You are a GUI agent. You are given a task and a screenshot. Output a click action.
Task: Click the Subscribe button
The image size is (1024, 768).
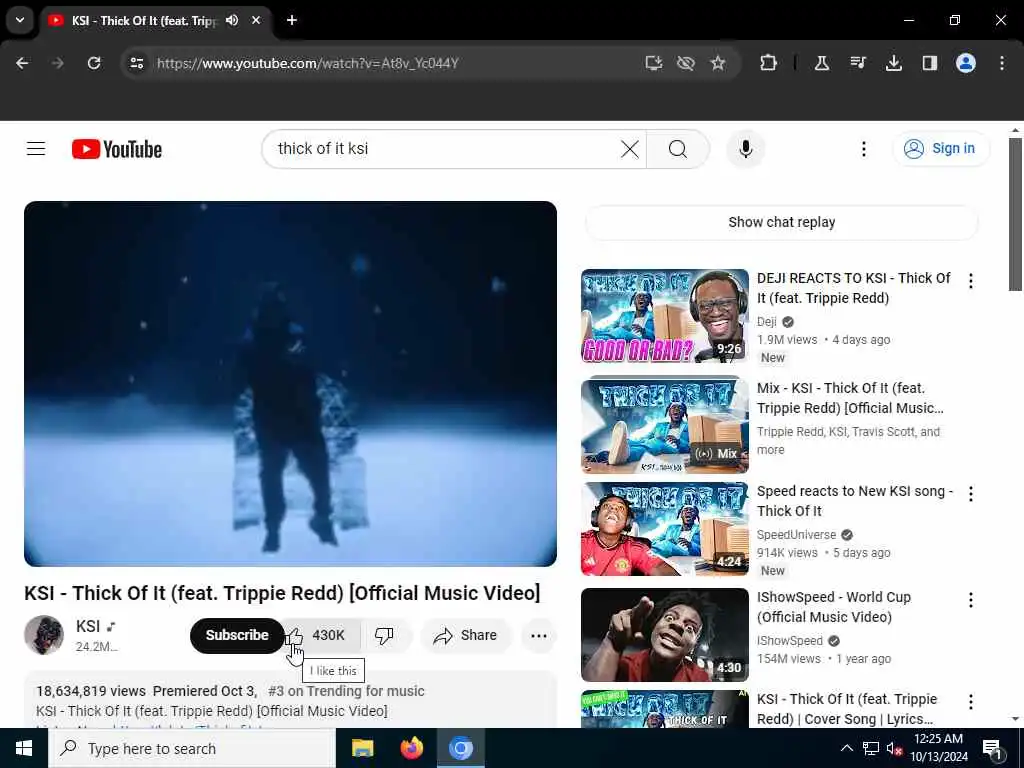click(x=237, y=635)
